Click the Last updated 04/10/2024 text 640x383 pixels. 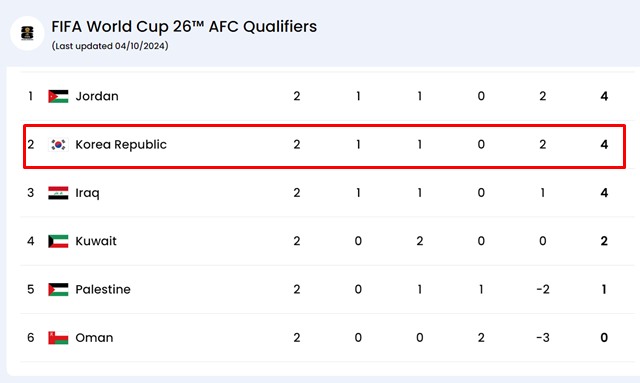[x=110, y=46]
